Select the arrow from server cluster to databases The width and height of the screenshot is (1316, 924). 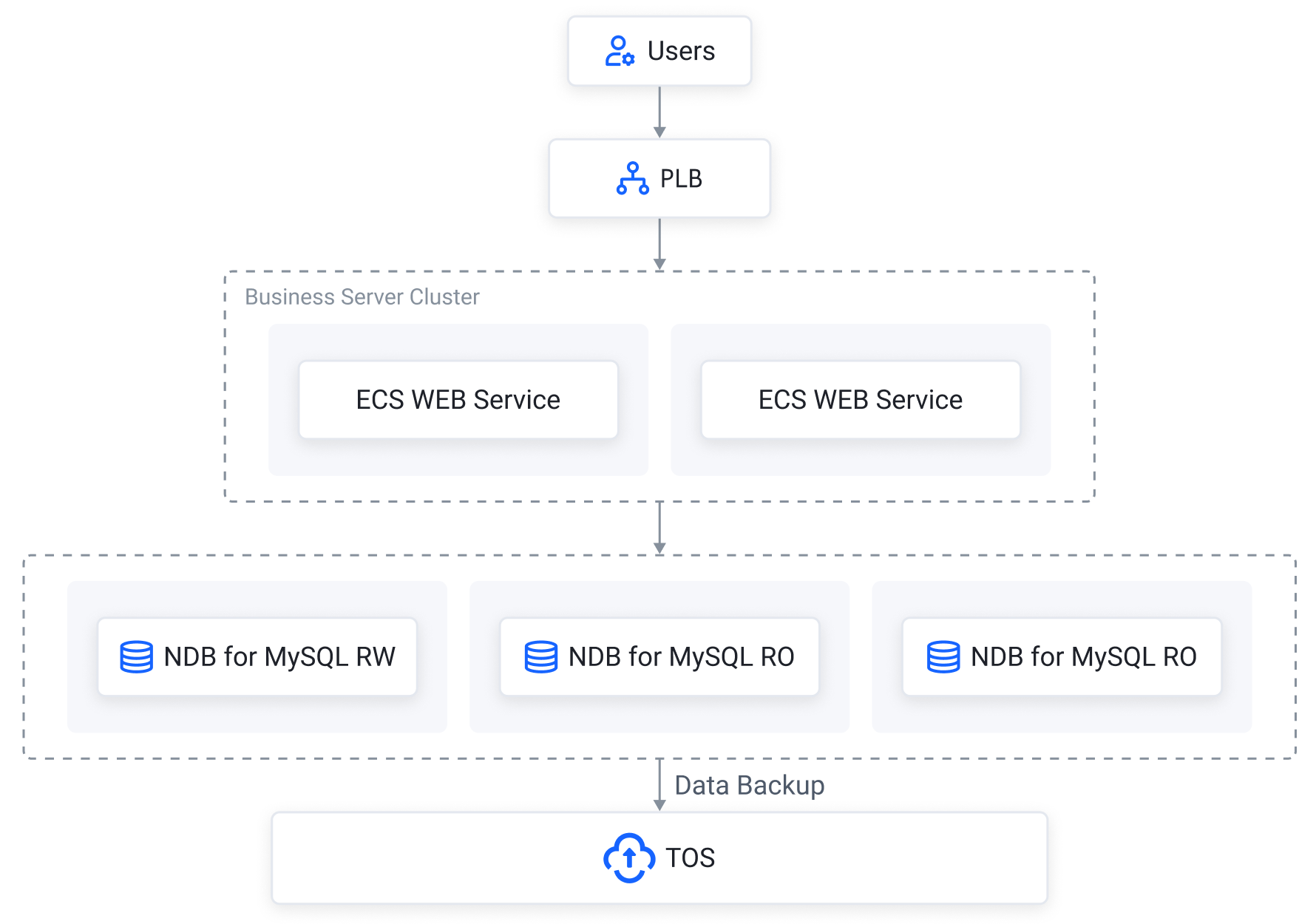click(659, 527)
